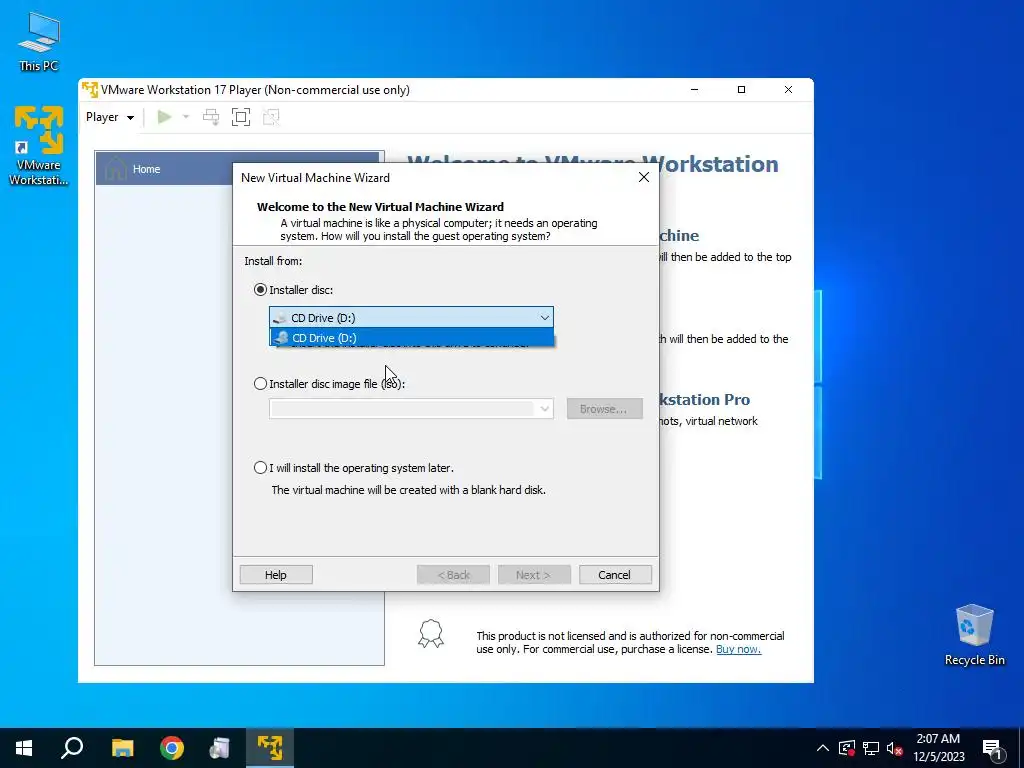This screenshot has height=768, width=1024.
Task: Click the green power-on play icon
Action: (164, 117)
